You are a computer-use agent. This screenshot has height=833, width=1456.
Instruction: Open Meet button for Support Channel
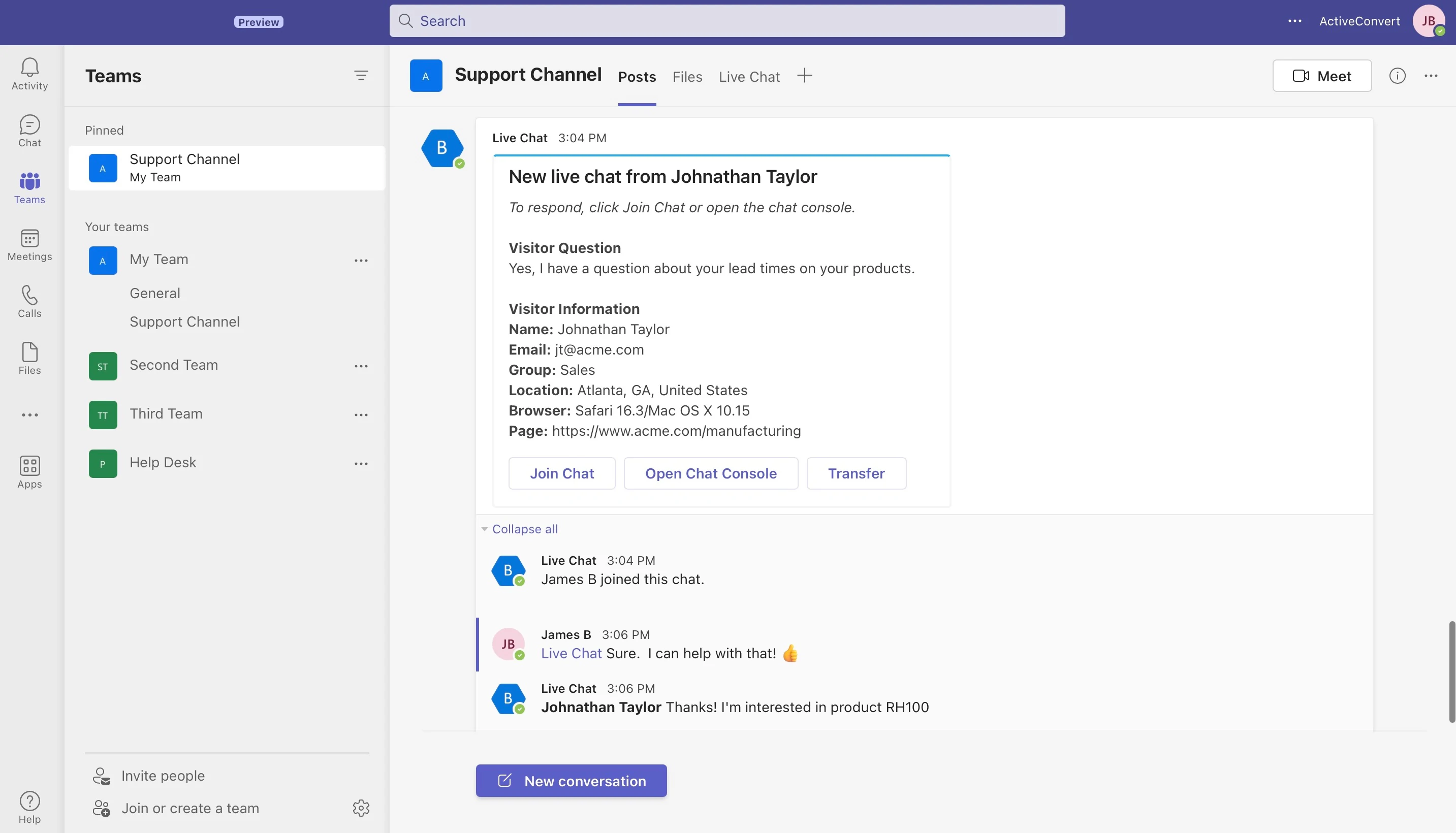(1322, 75)
